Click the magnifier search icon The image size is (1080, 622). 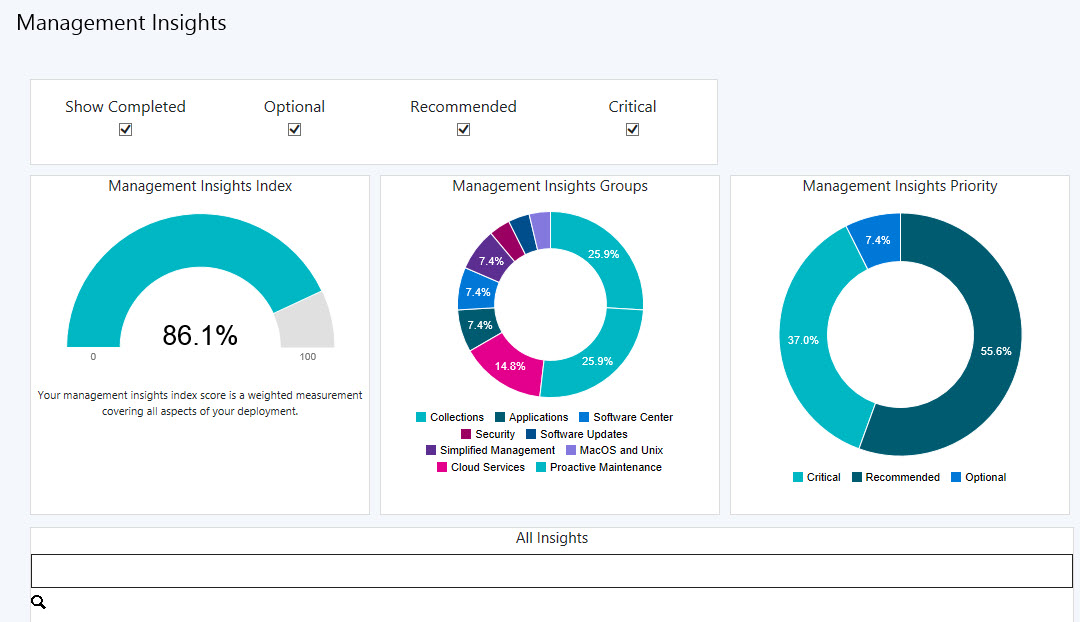coord(39,603)
